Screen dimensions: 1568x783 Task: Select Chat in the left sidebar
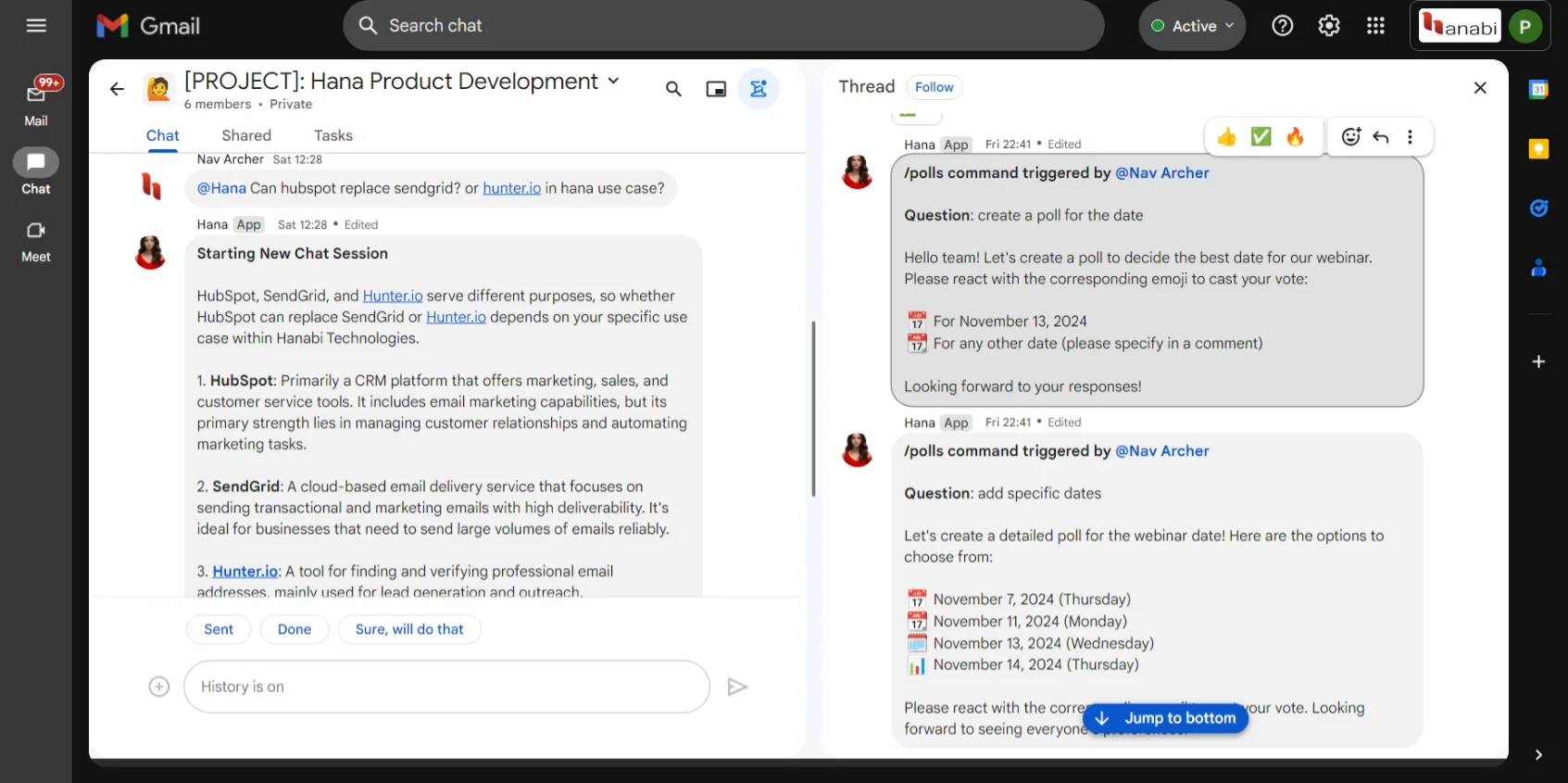point(36,171)
